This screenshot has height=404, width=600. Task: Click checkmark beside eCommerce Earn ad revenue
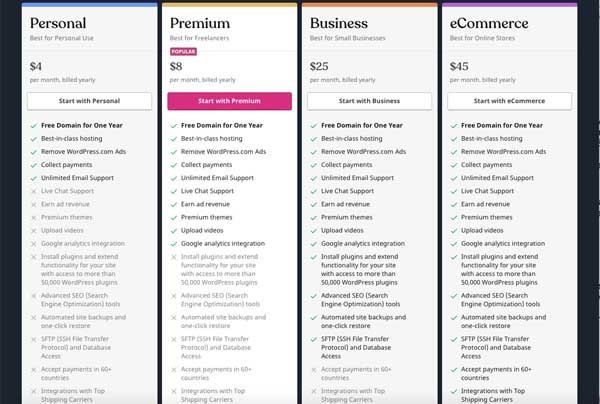coord(454,204)
